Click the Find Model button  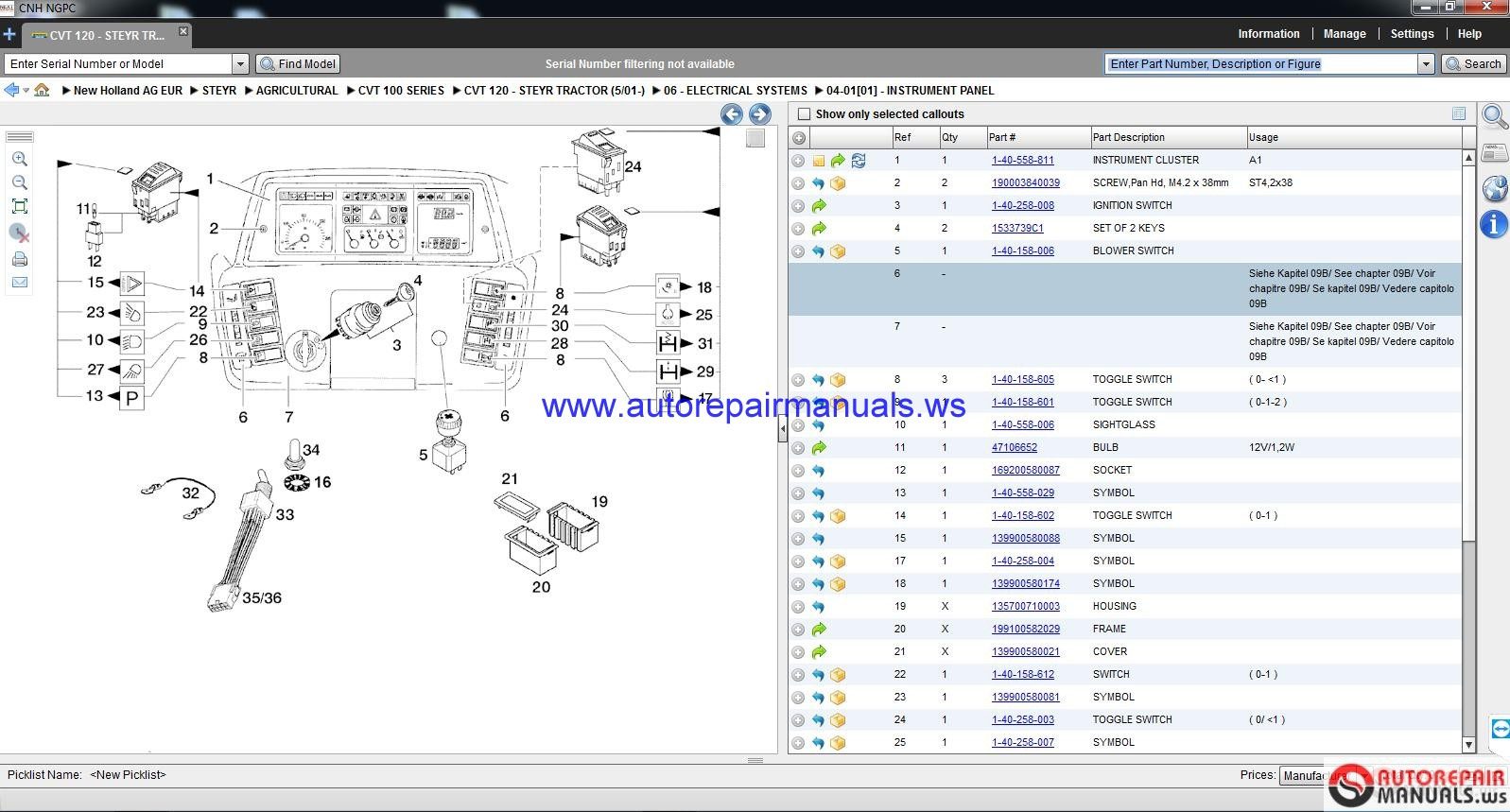298,63
